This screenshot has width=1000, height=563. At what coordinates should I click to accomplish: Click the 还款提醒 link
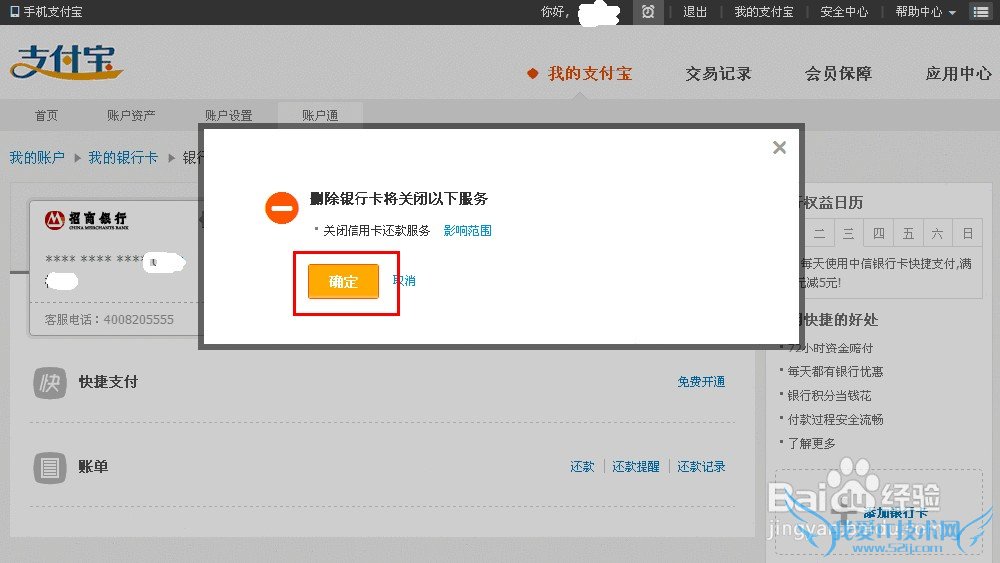click(636, 467)
